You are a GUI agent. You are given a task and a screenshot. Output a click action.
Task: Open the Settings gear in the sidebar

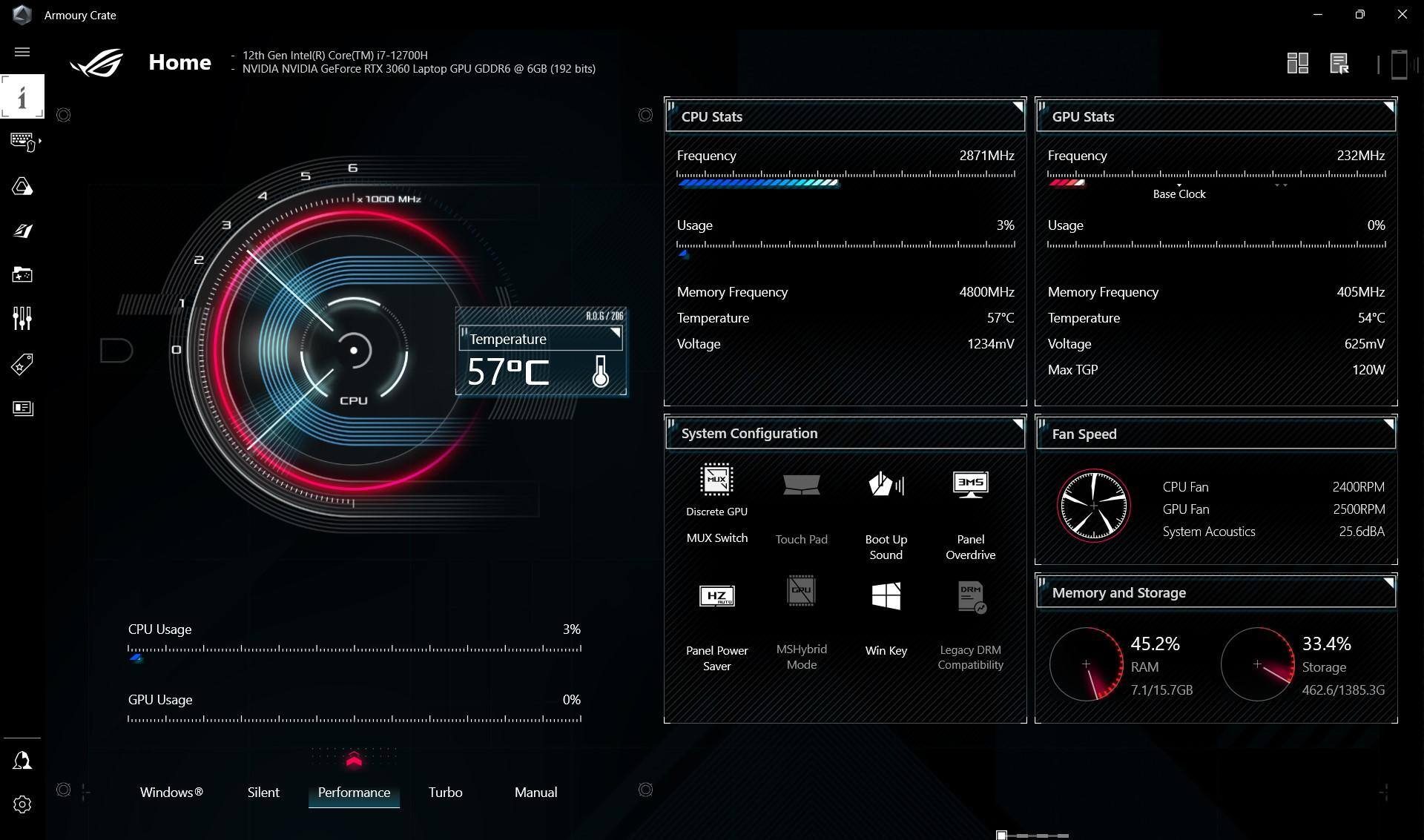22,804
